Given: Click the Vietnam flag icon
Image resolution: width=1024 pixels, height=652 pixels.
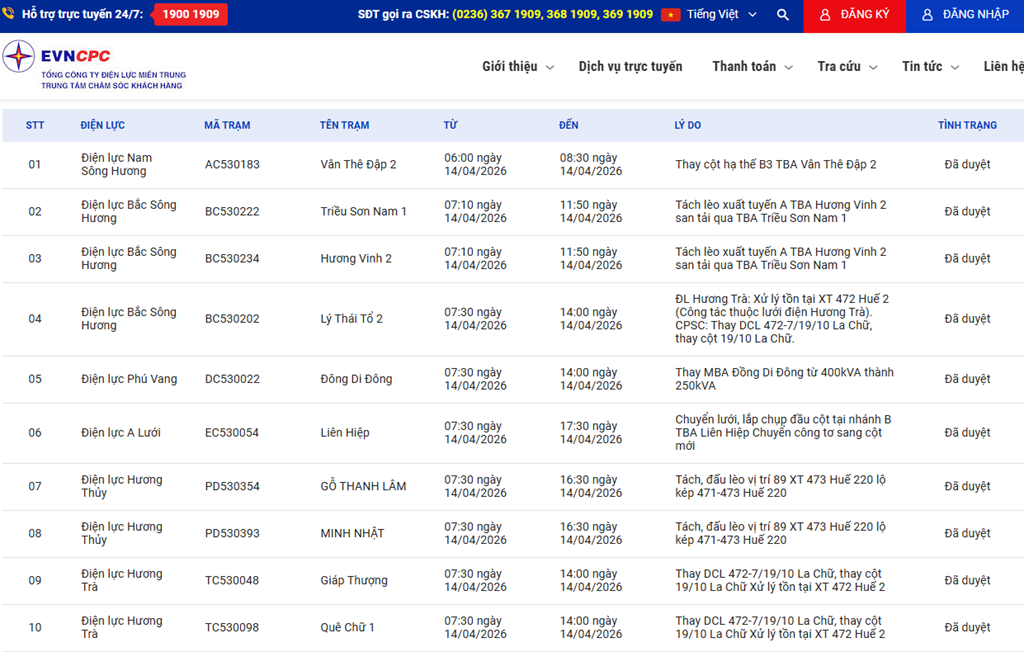Looking at the screenshot, I should 670,15.
